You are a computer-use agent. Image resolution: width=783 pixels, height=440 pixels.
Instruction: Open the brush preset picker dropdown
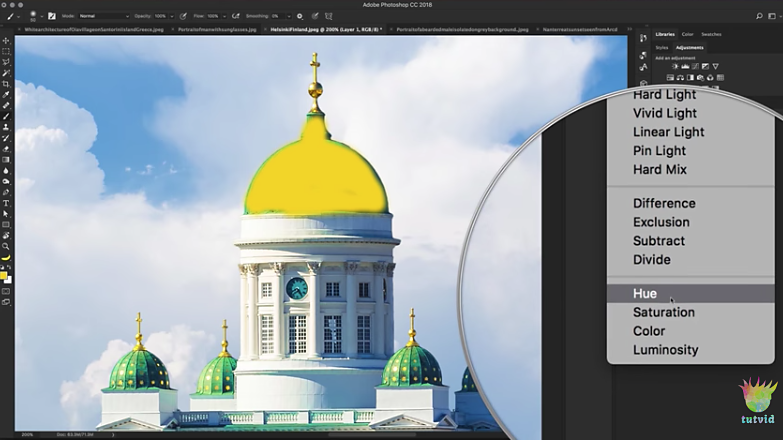coord(41,16)
